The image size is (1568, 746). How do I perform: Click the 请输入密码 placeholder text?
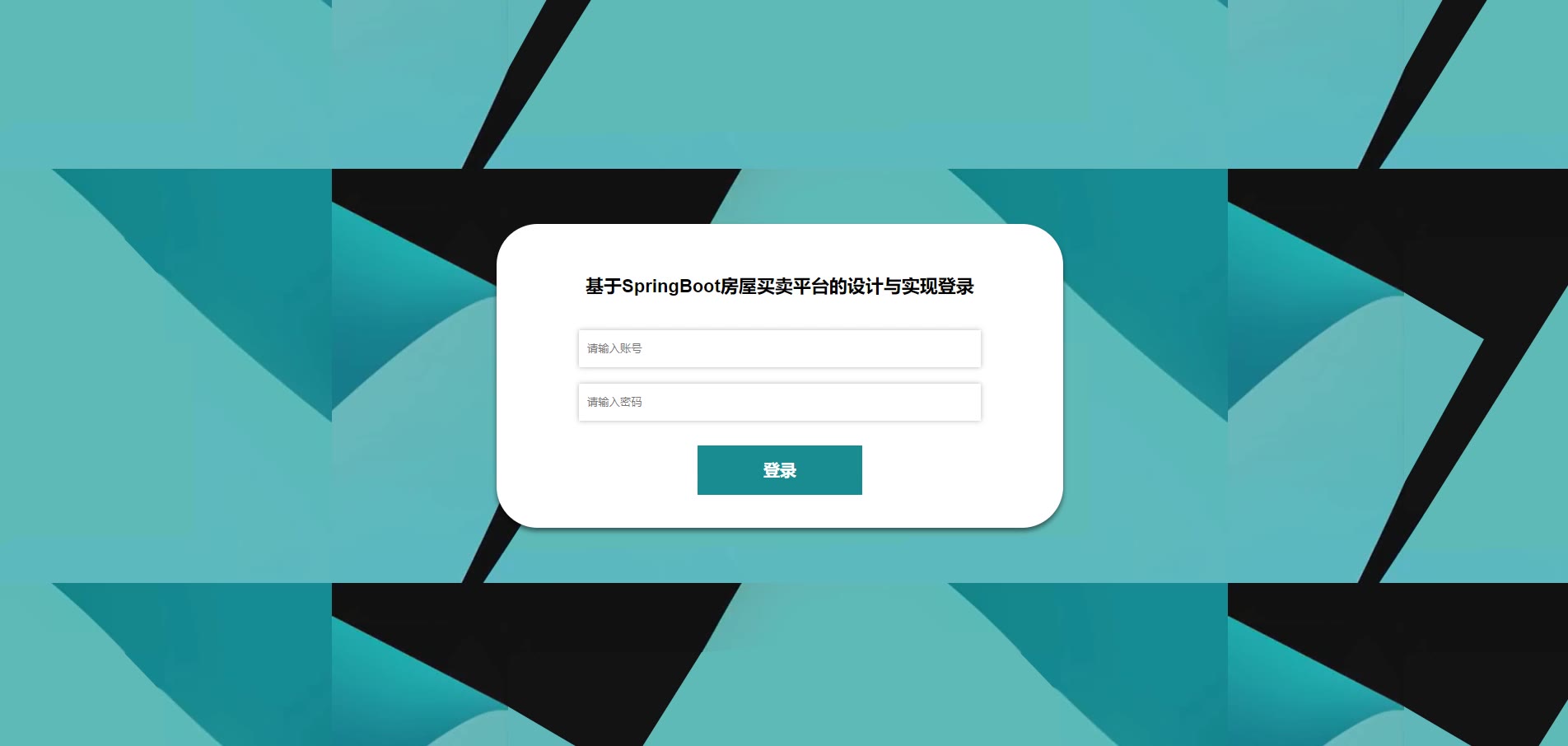(614, 402)
